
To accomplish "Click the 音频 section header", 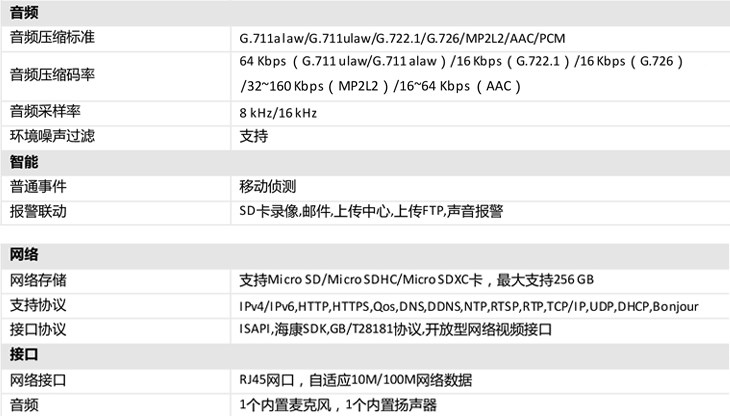I will [x=25, y=12].
